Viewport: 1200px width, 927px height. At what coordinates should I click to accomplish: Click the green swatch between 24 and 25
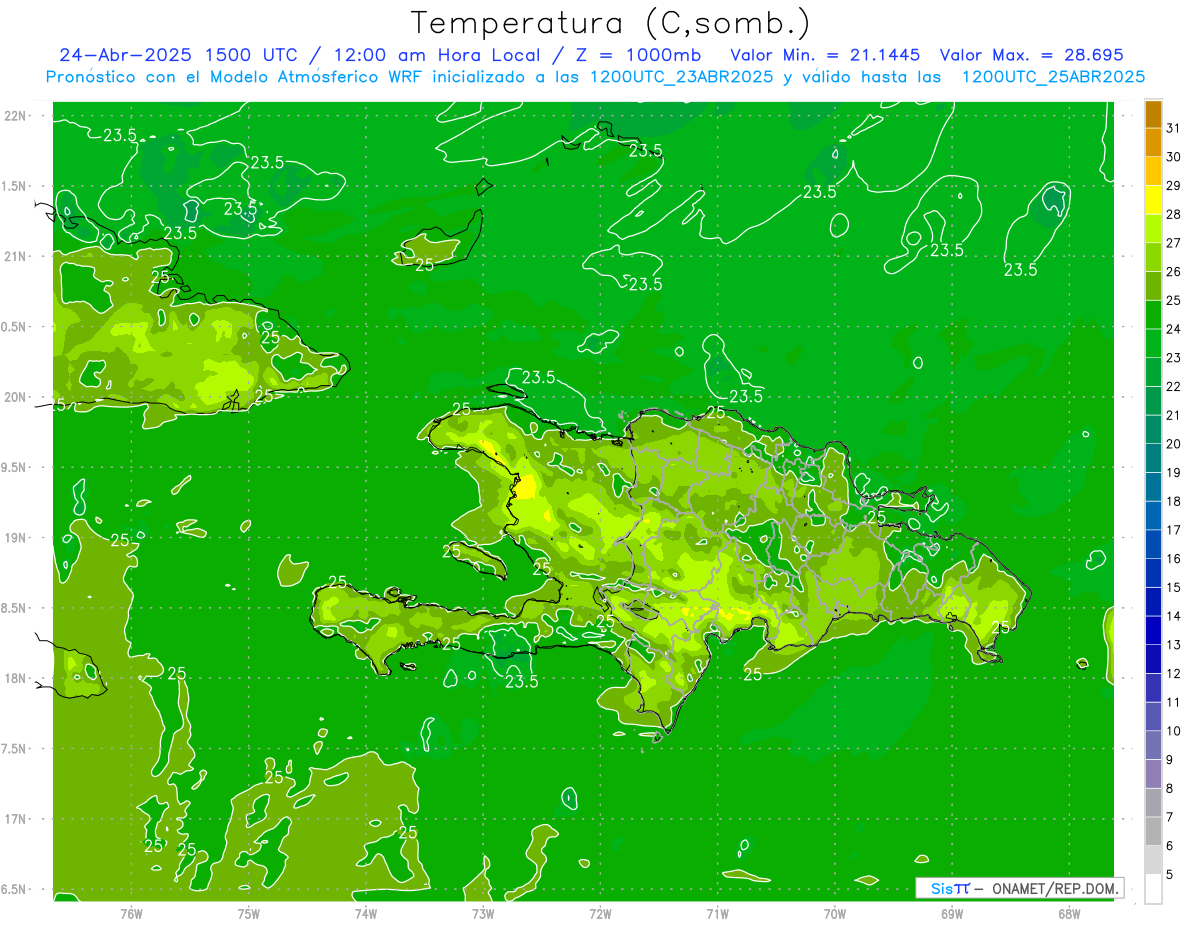(1153, 315)
